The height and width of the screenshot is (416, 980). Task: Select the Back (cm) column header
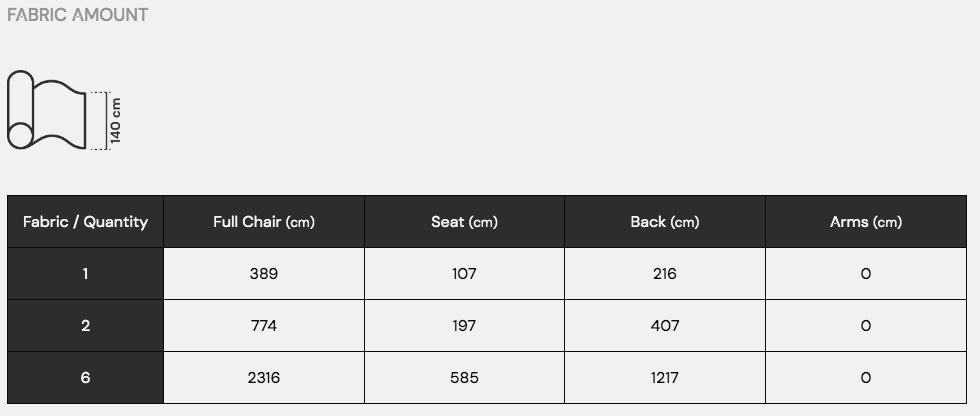(664, 222)
